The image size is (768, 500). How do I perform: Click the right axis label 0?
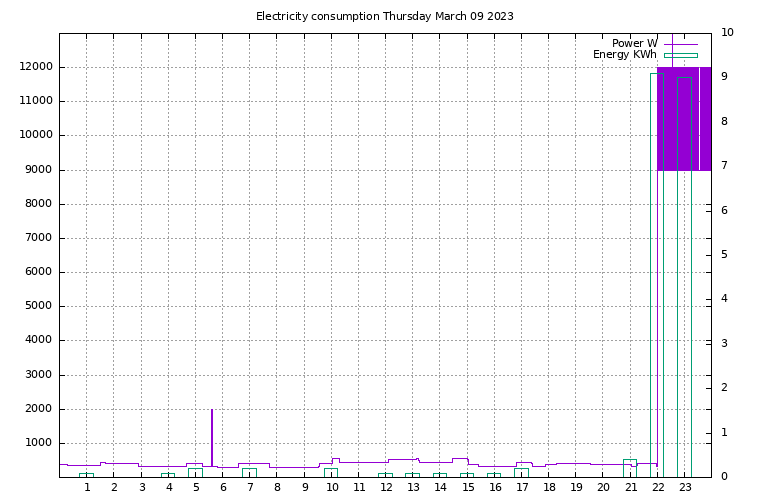click(724, 476)
